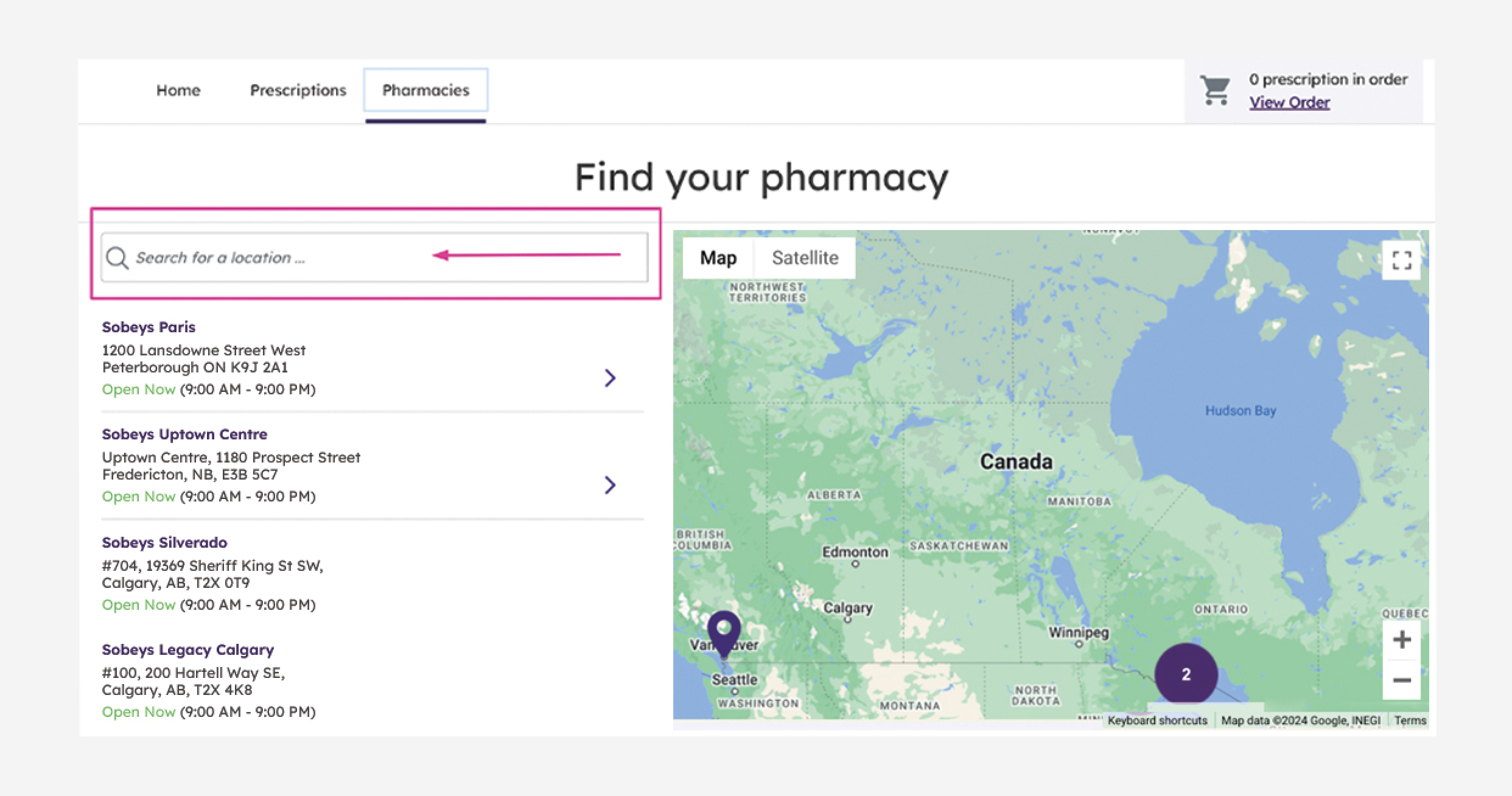The width and height of the screenshot is (1512, 796).
Task: Click the zoom in plus icon on the map
Action: [1403, 638]
